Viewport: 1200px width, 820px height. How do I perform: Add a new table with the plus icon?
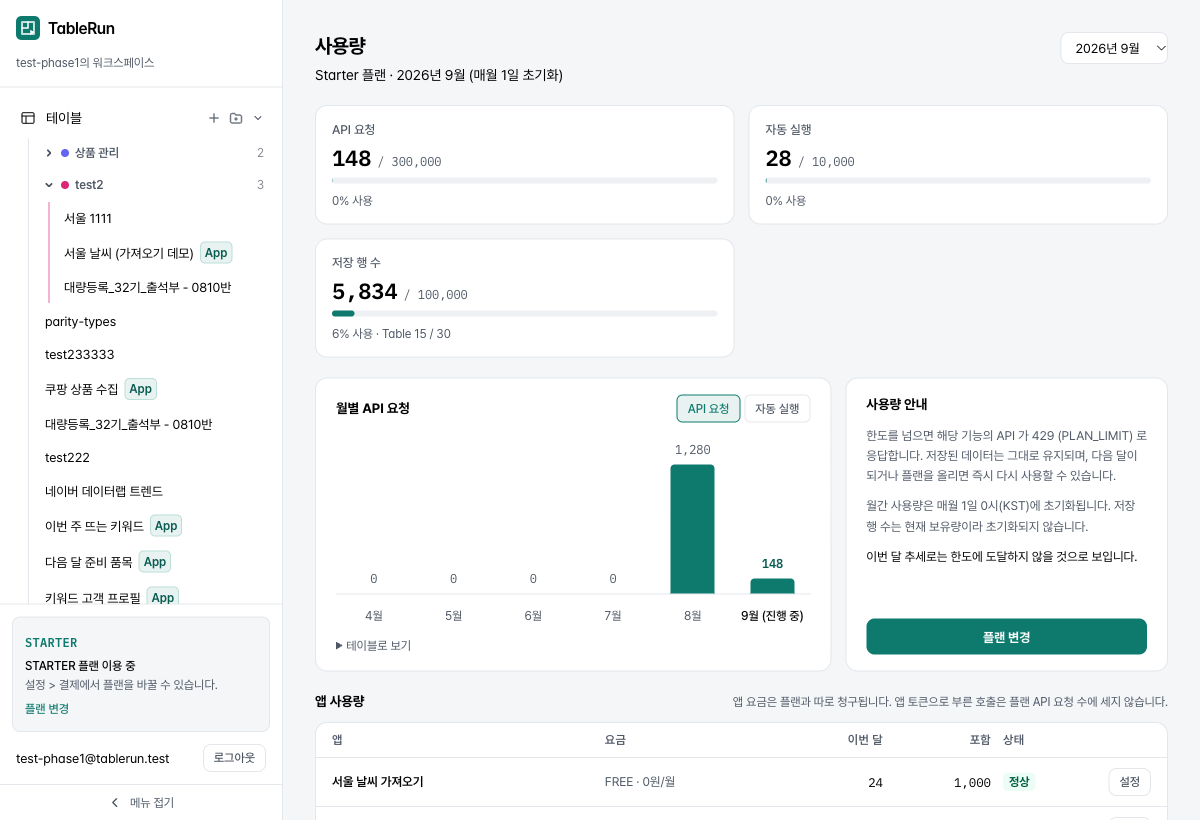pyautogui.click(x=213, y=118)
